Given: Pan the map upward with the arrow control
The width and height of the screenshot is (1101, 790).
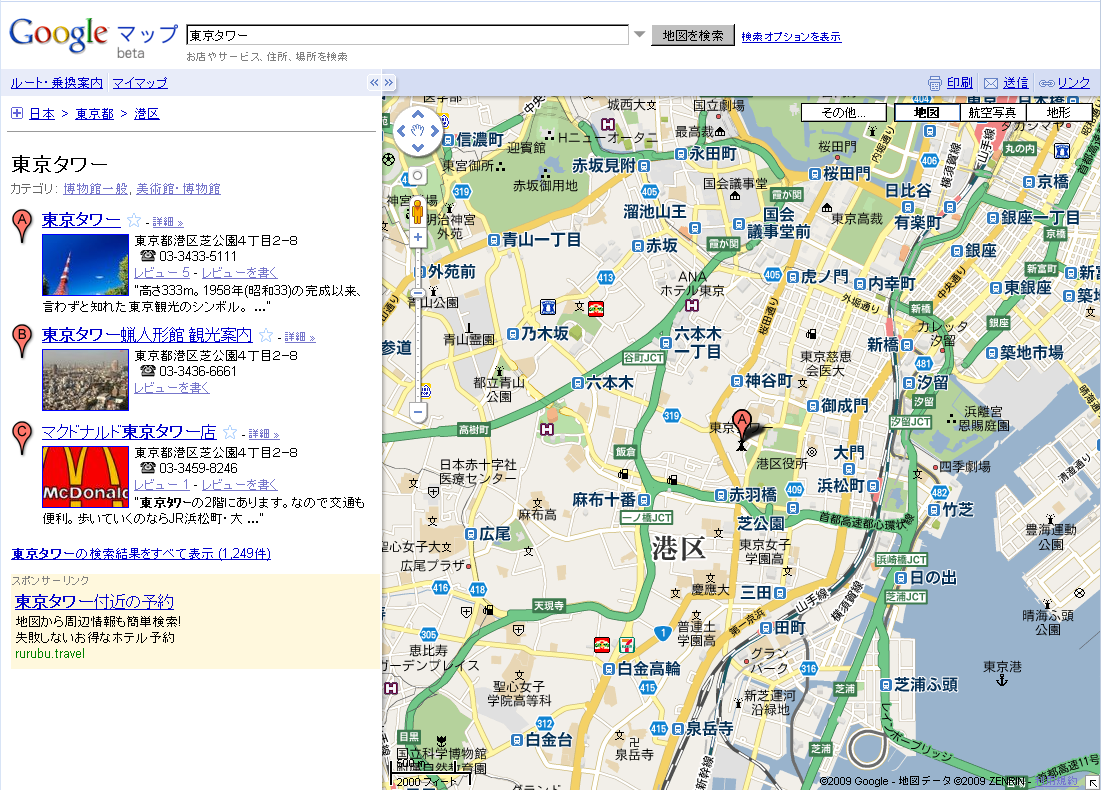Looking at the screenshot, I should click(x=418, y=114).
